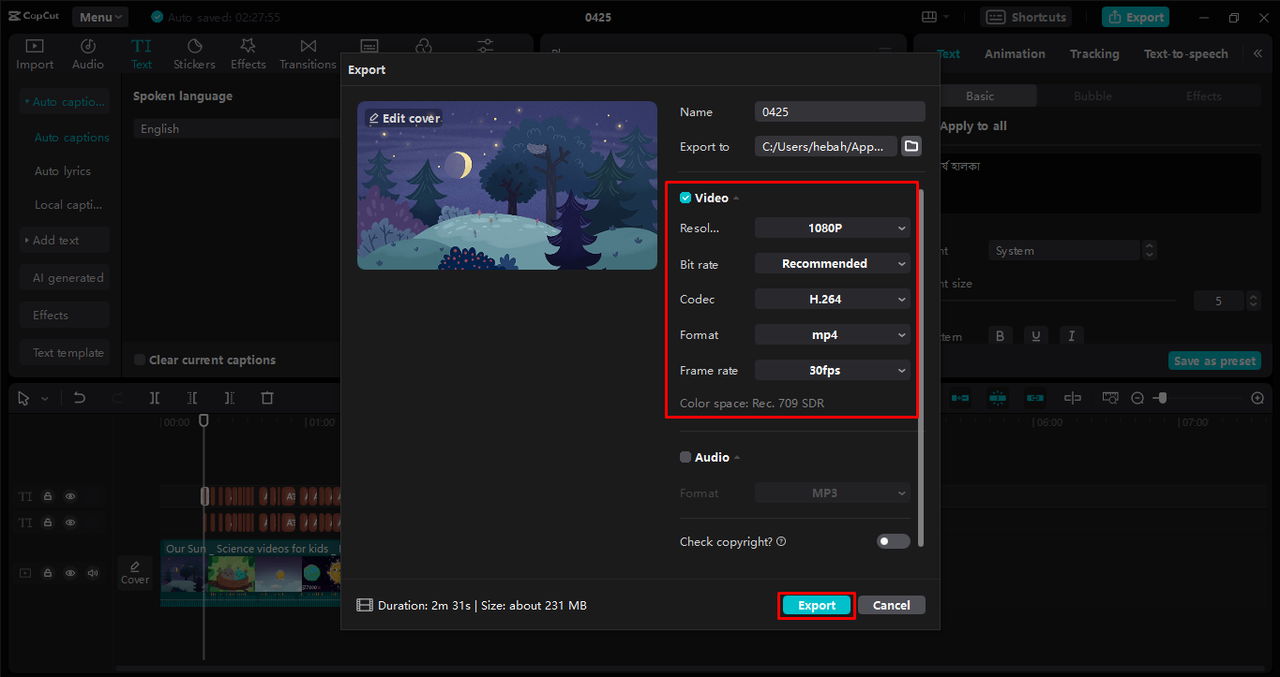1280x677 pixels.
Task: Select Text template in sidebar
Action: coord(65,353)
